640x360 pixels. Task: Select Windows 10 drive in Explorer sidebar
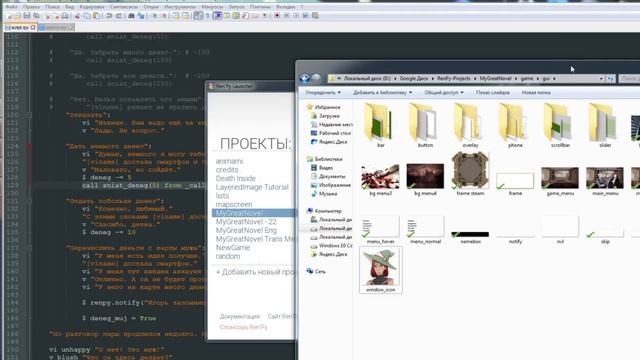click(331, 246)
